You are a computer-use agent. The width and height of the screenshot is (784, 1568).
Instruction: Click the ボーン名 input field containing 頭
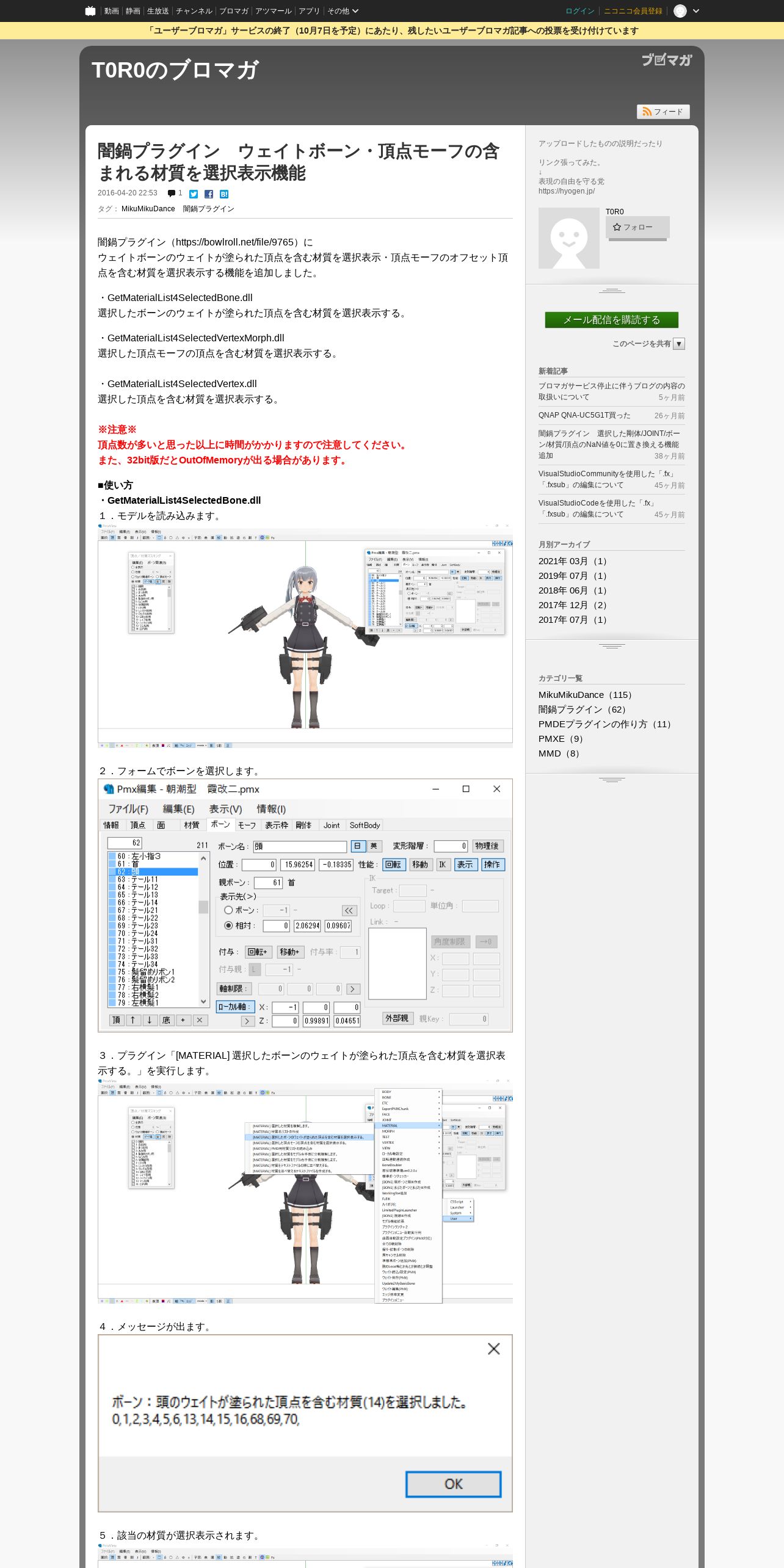point(300,846)
